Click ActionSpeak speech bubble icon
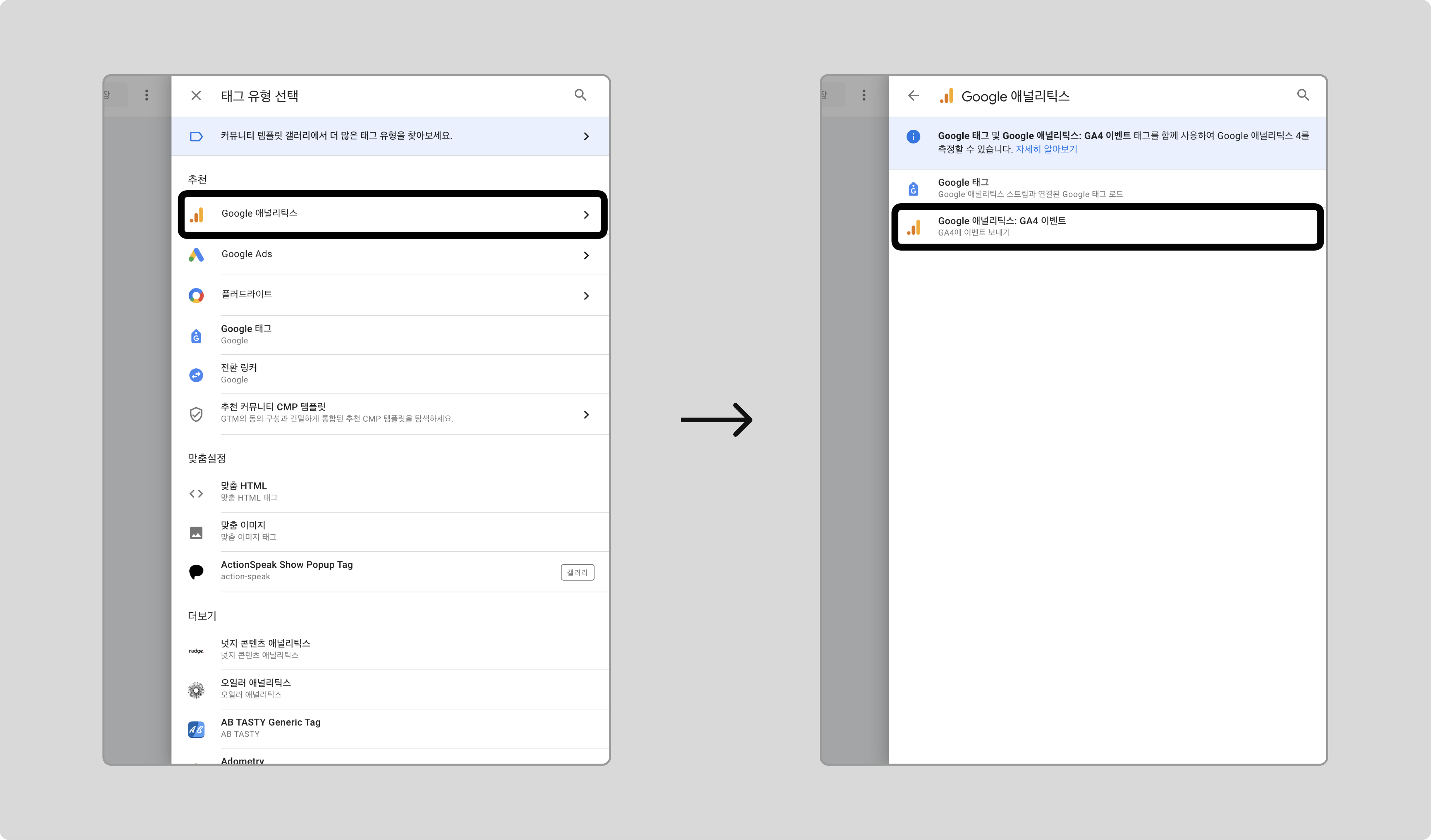Viewport: 1431px width, 840px height. [196, 572]
